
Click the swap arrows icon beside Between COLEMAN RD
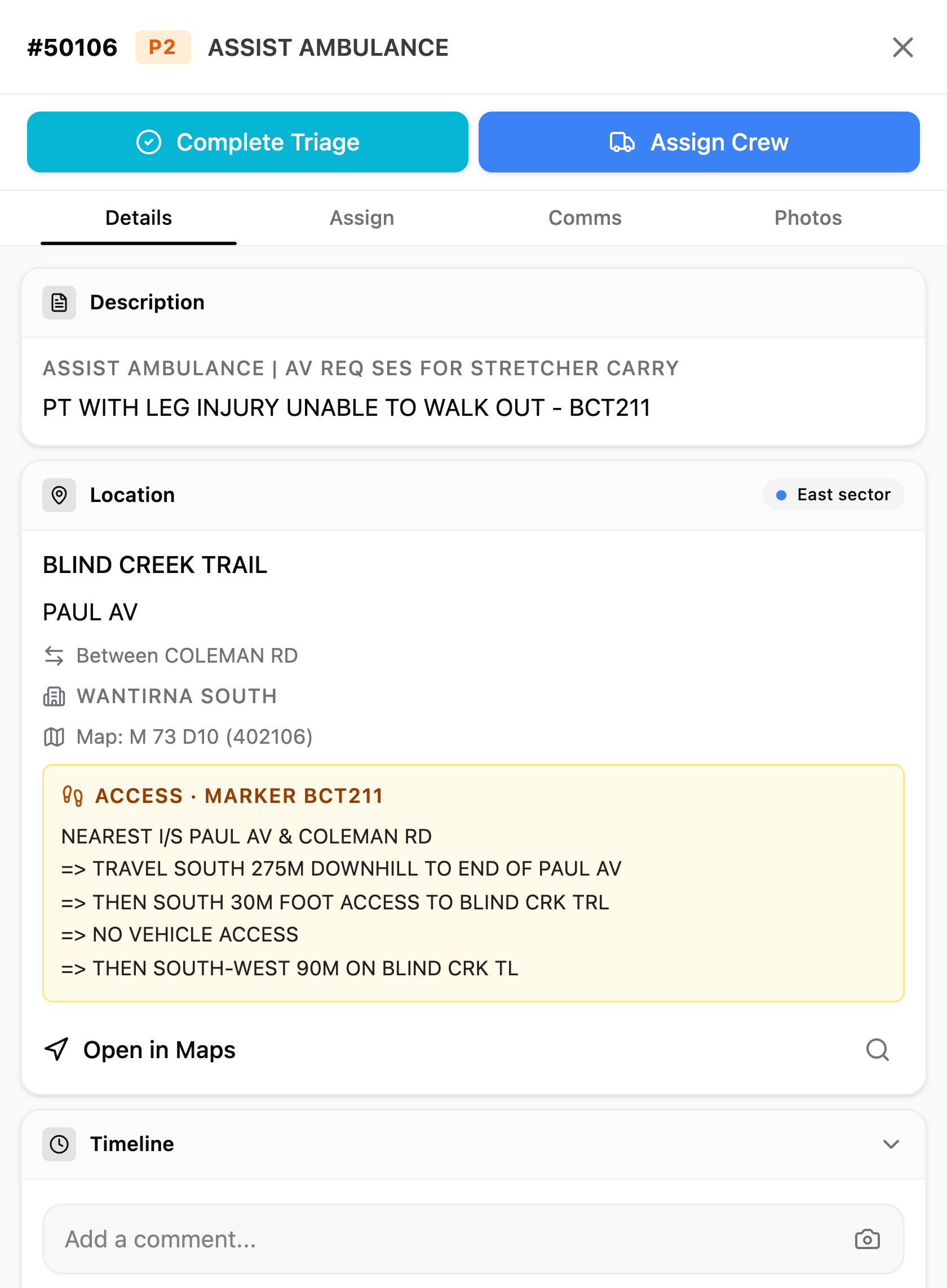click(x=54, y=656)
